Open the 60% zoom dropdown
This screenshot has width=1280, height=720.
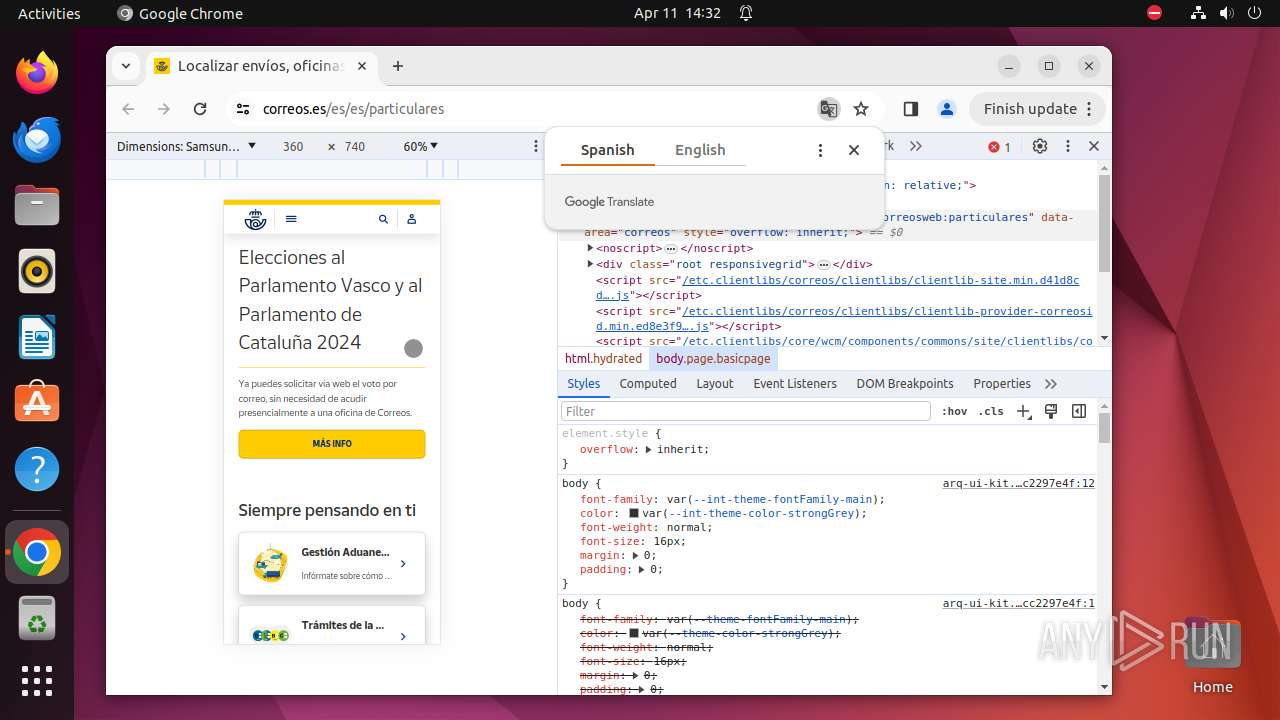(x=421, y=146)
